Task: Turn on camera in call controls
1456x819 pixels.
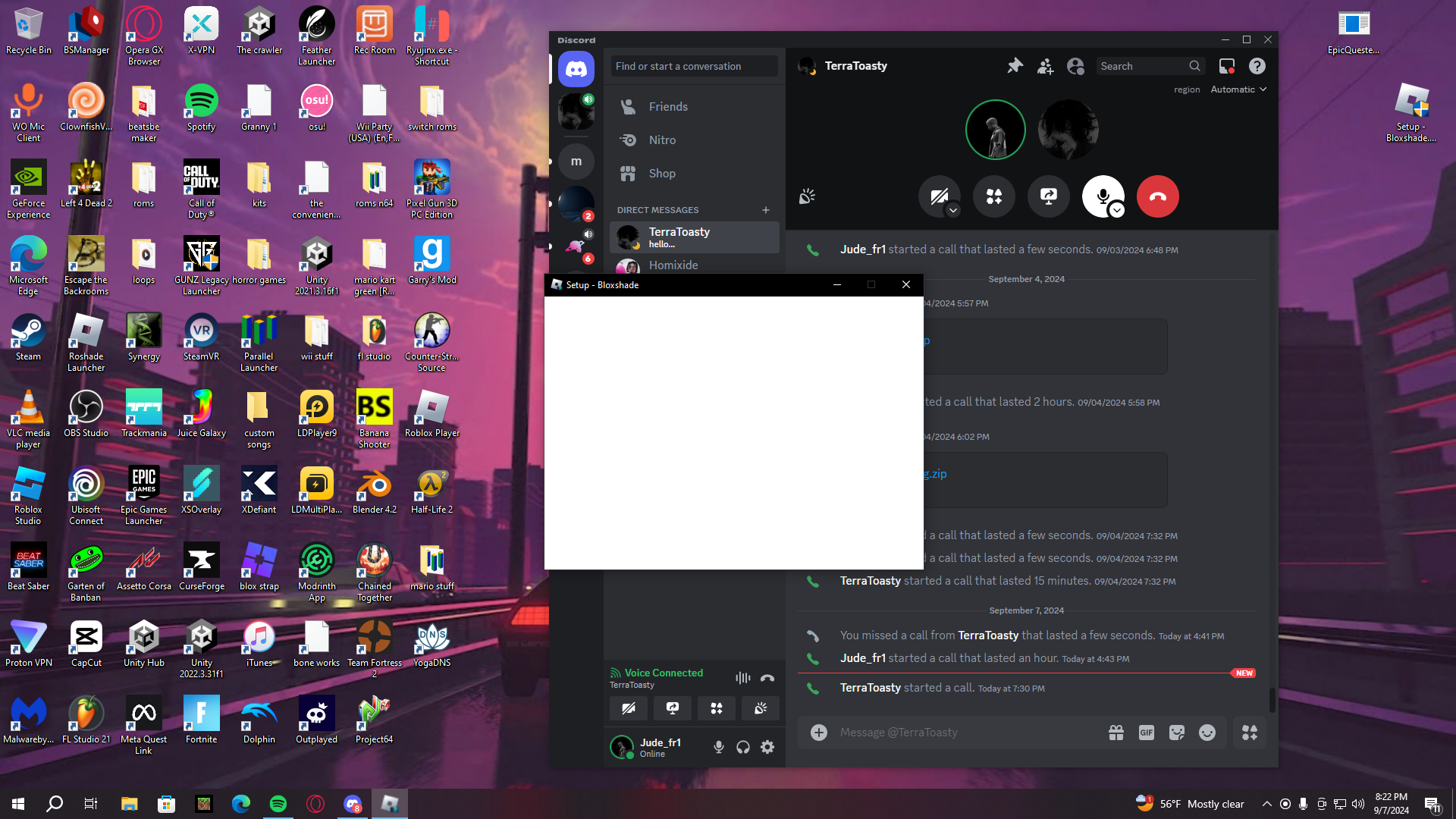Action: click(938, 196)
